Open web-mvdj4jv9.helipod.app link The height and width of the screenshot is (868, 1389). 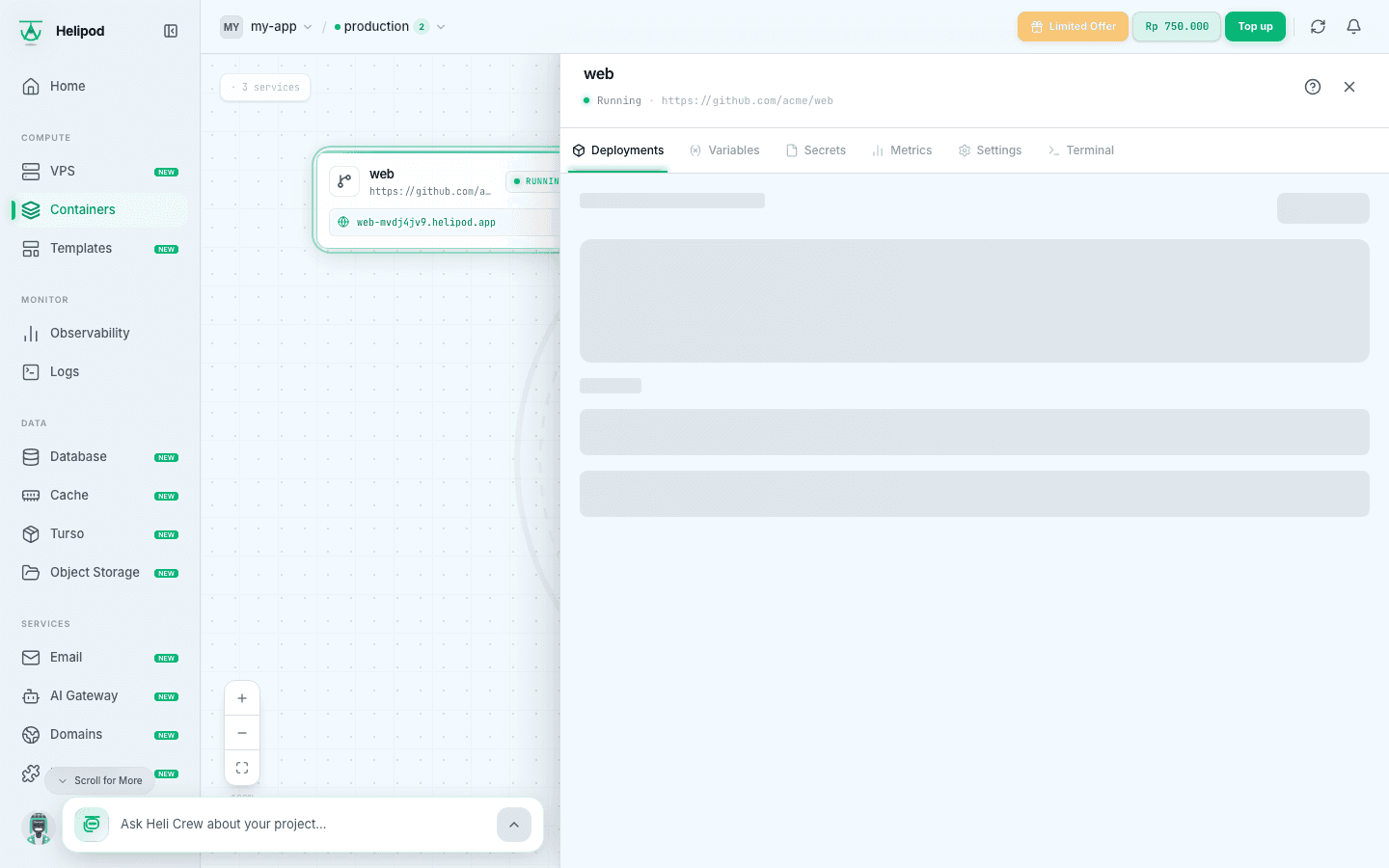426,222
